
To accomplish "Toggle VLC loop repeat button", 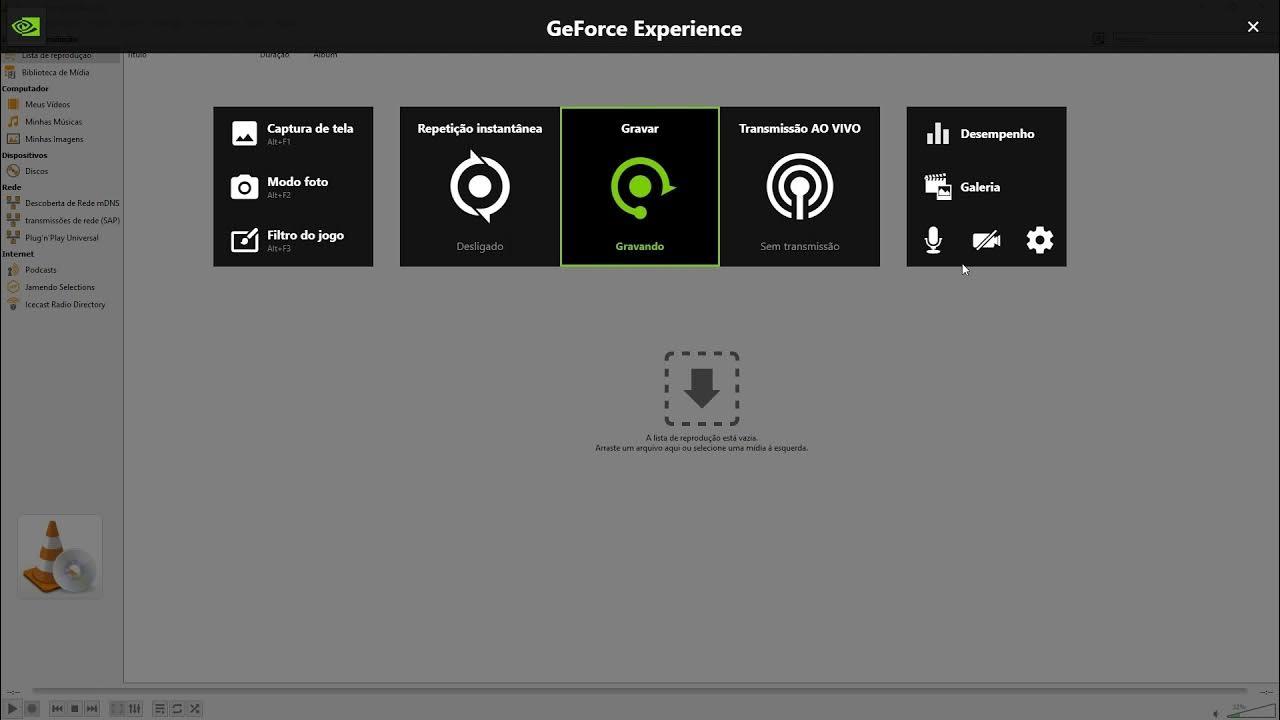I will 177,708.
